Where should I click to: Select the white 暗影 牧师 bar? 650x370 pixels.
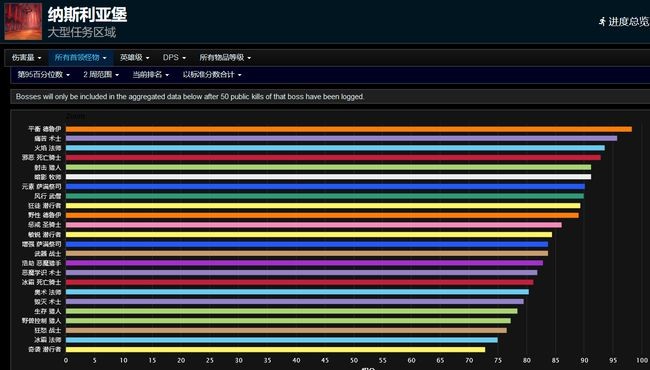tap(328, 177)
